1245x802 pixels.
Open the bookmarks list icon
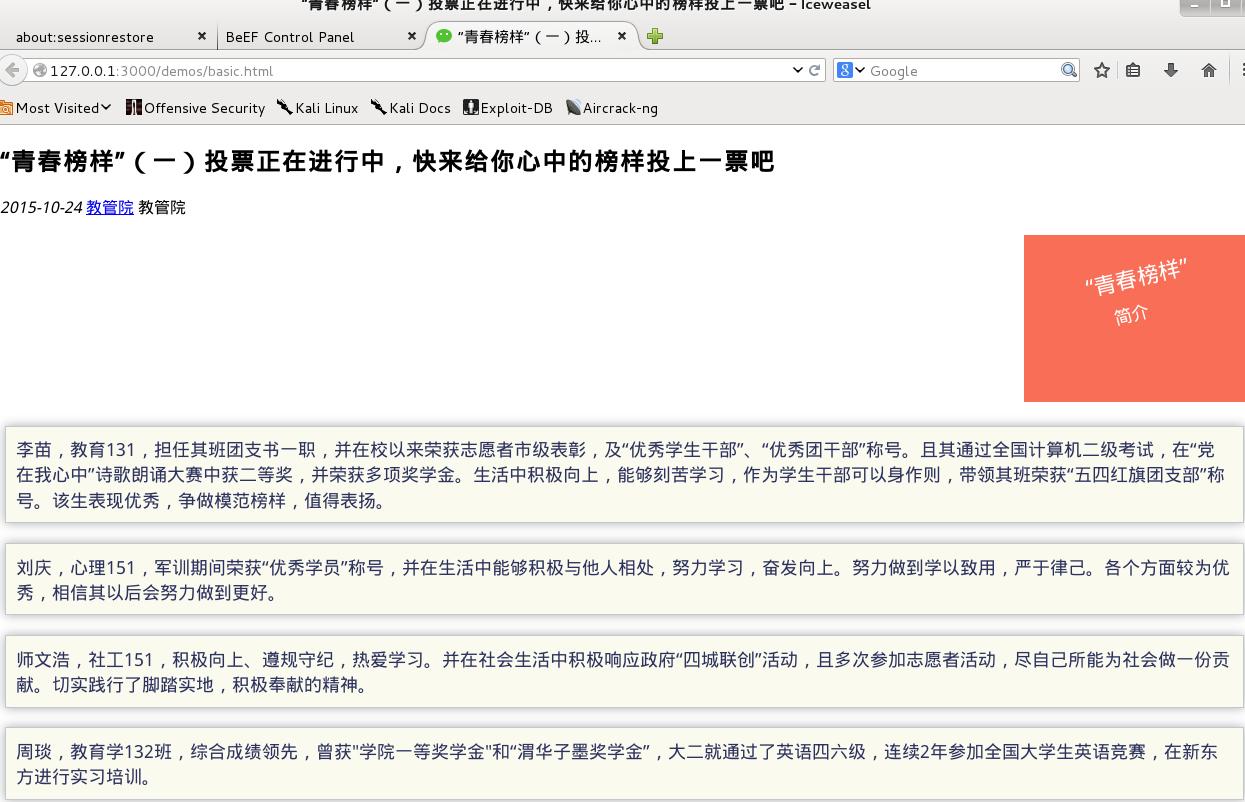[1133, 70]
